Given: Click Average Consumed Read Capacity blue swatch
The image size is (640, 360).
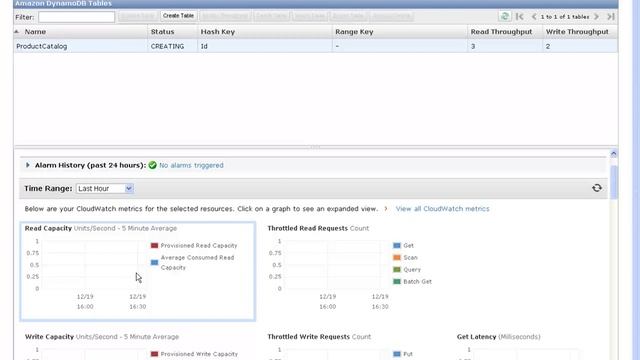Looking at the screenshot, I should tap(154, 262).
